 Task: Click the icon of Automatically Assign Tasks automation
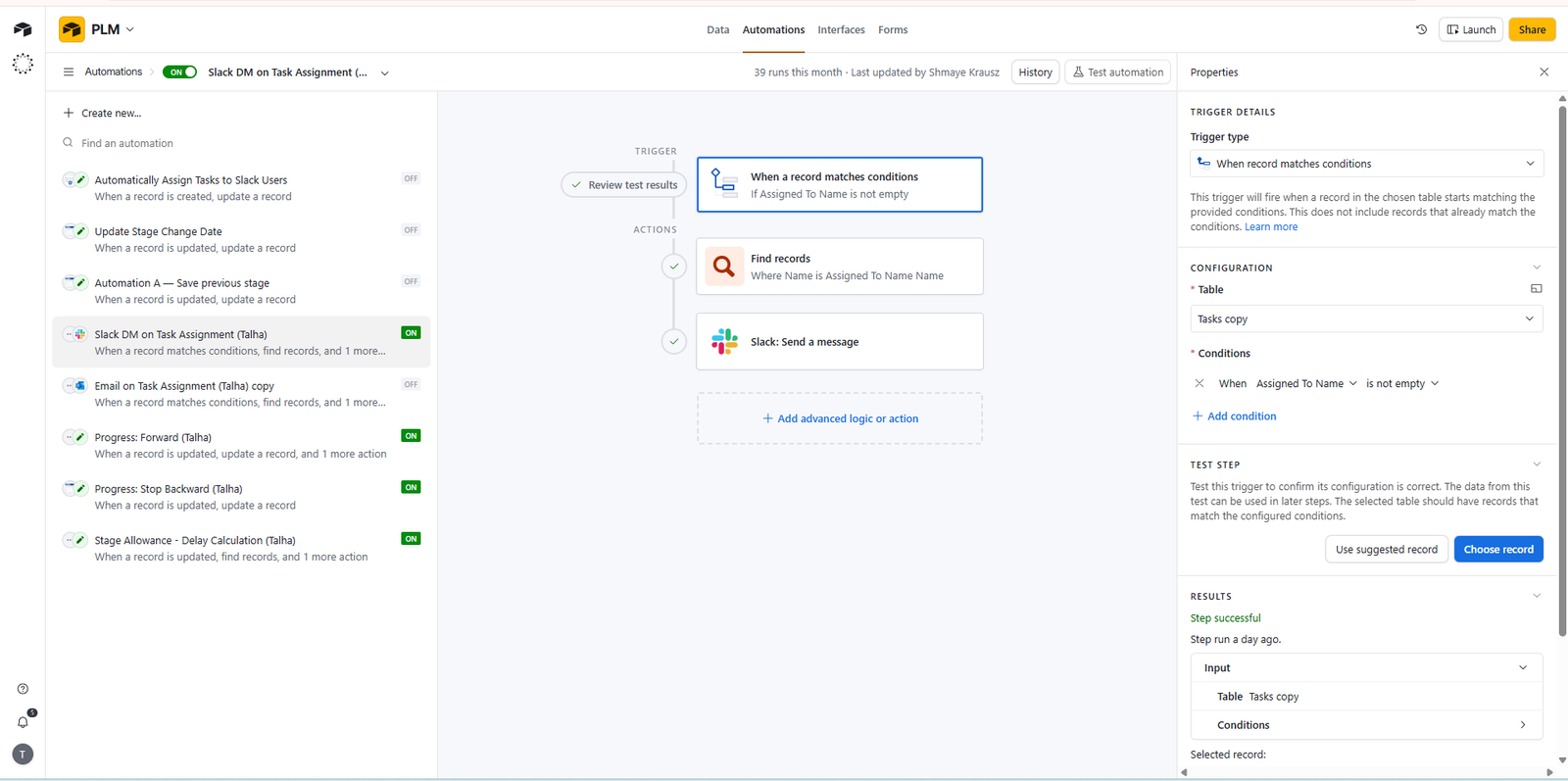pyautogui.click(x=75, y=179)
